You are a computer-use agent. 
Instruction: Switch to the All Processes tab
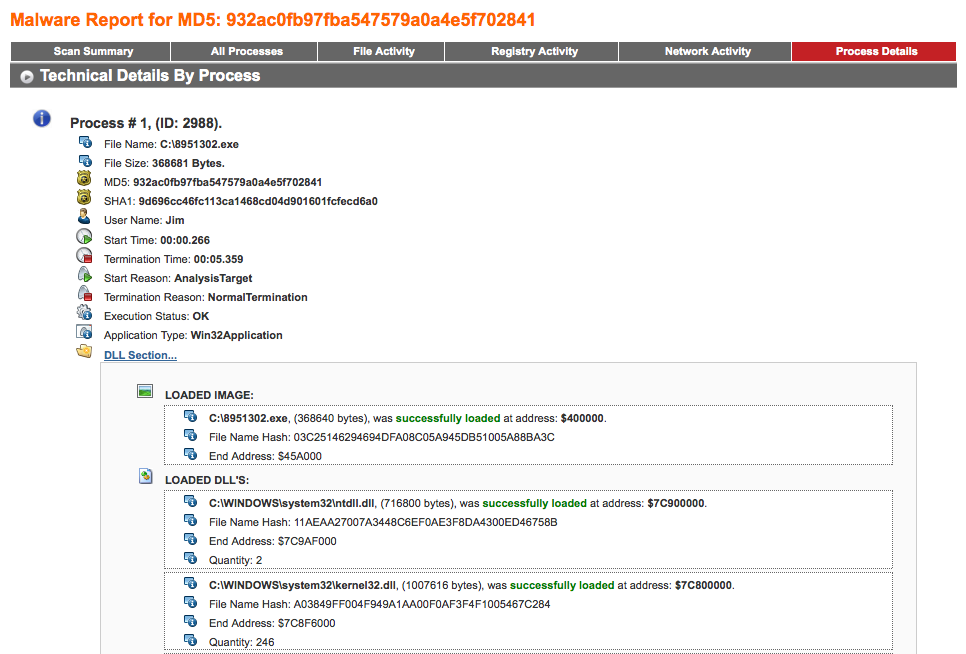246,51
